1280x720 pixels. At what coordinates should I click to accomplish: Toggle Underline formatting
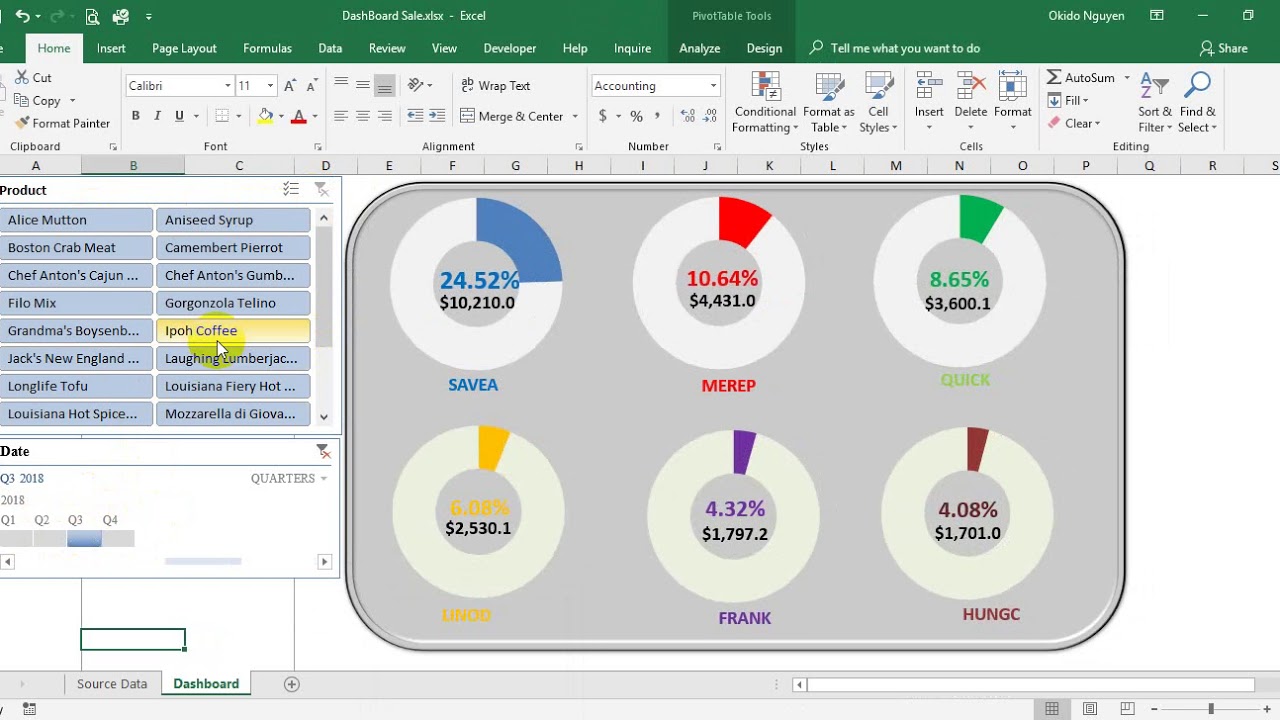pos(180,116)
